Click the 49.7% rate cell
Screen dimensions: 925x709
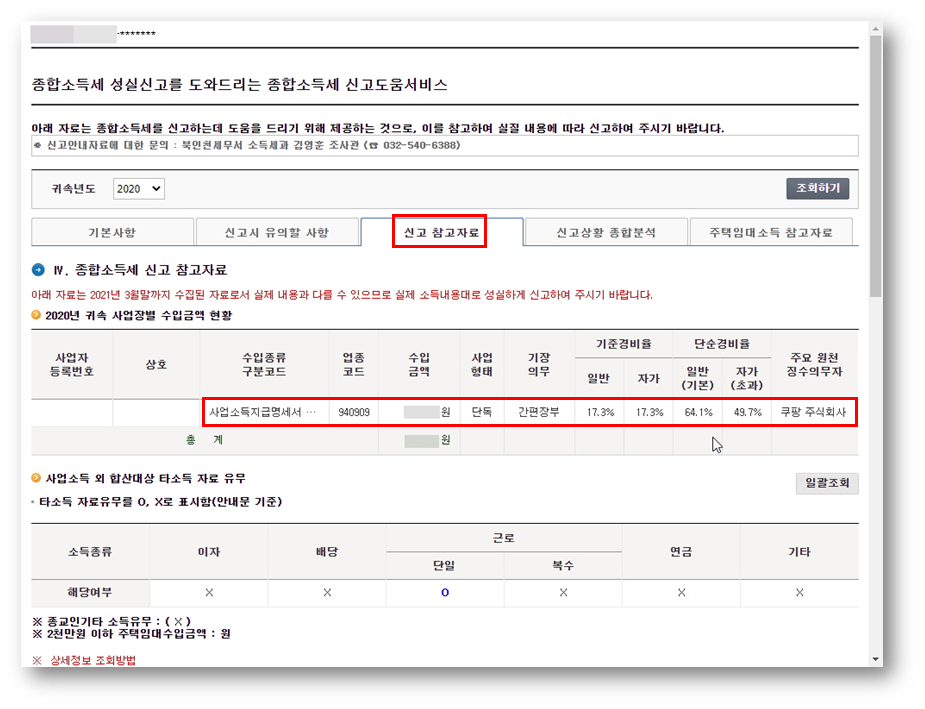point(747,412)
